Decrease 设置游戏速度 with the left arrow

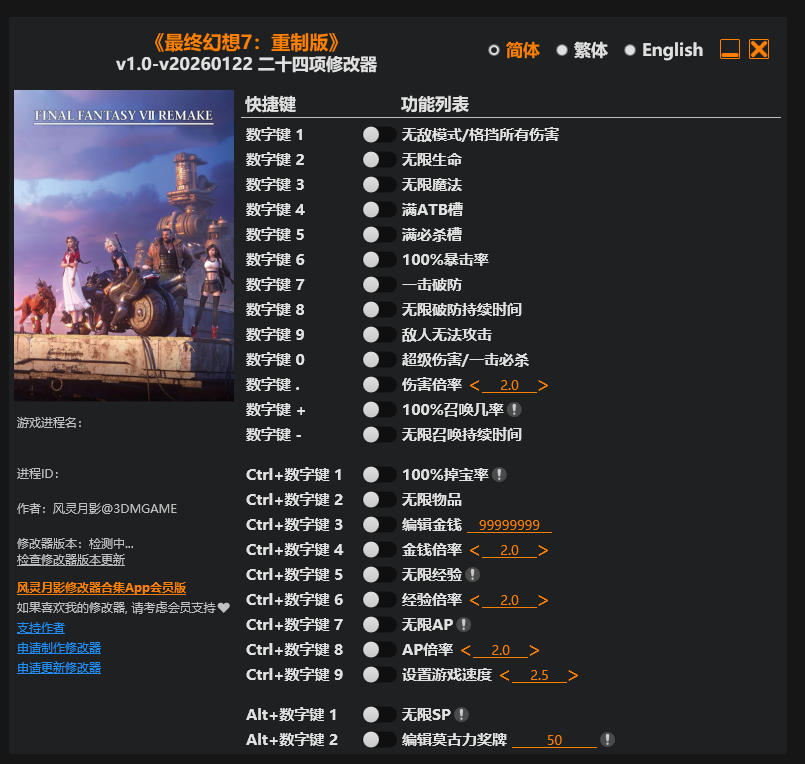505,675
